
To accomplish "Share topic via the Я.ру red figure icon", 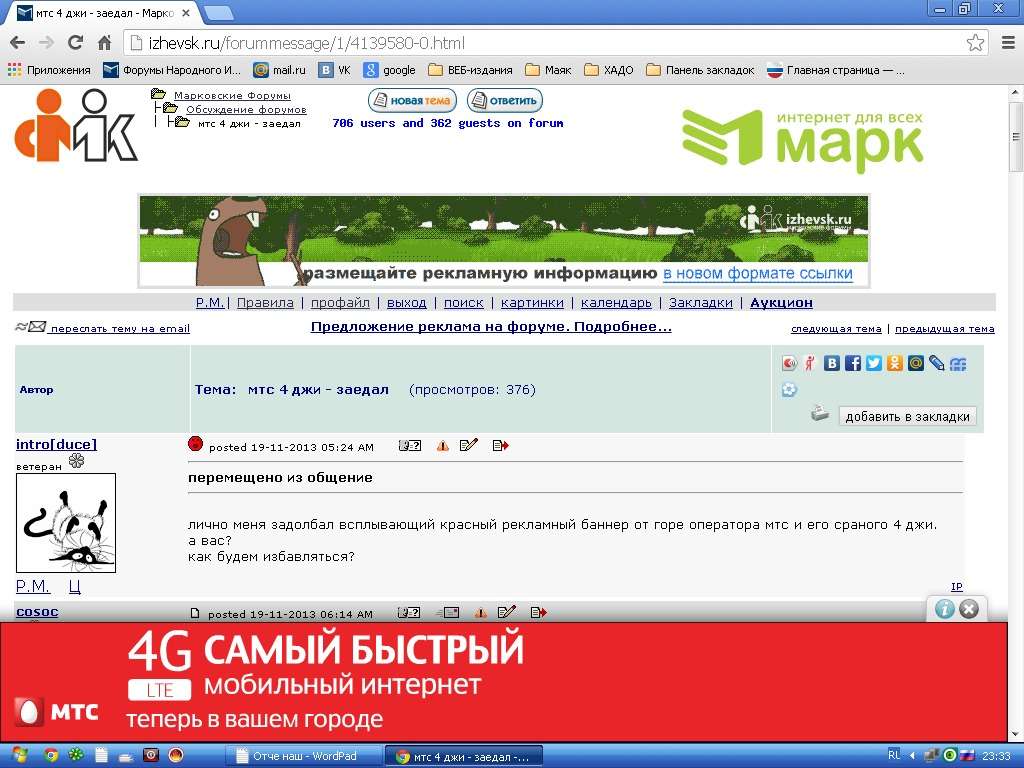I will (810, 363).
